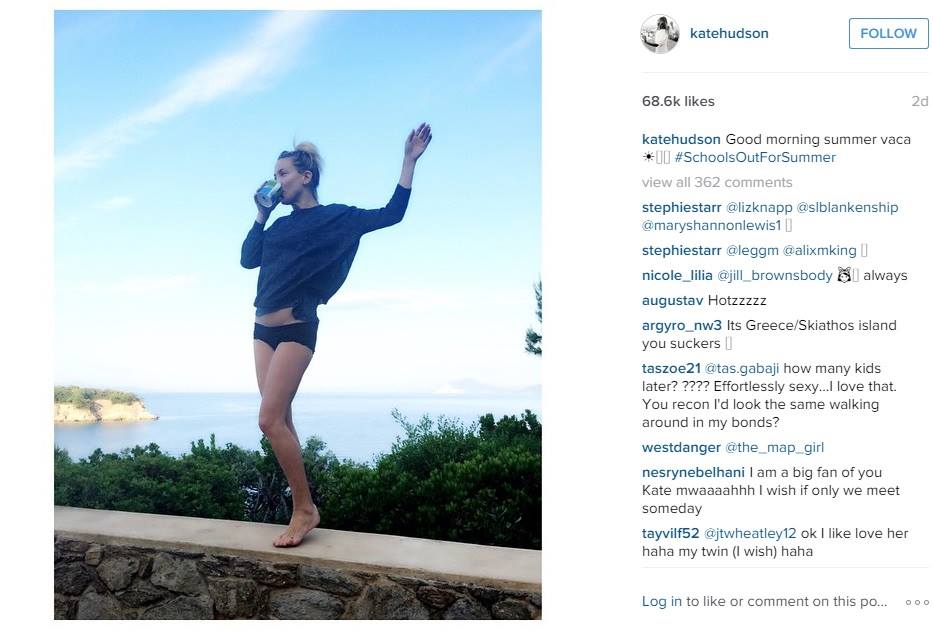
Task: Visit nesrynebelhani's profile
Action: [x=693, y=473]
